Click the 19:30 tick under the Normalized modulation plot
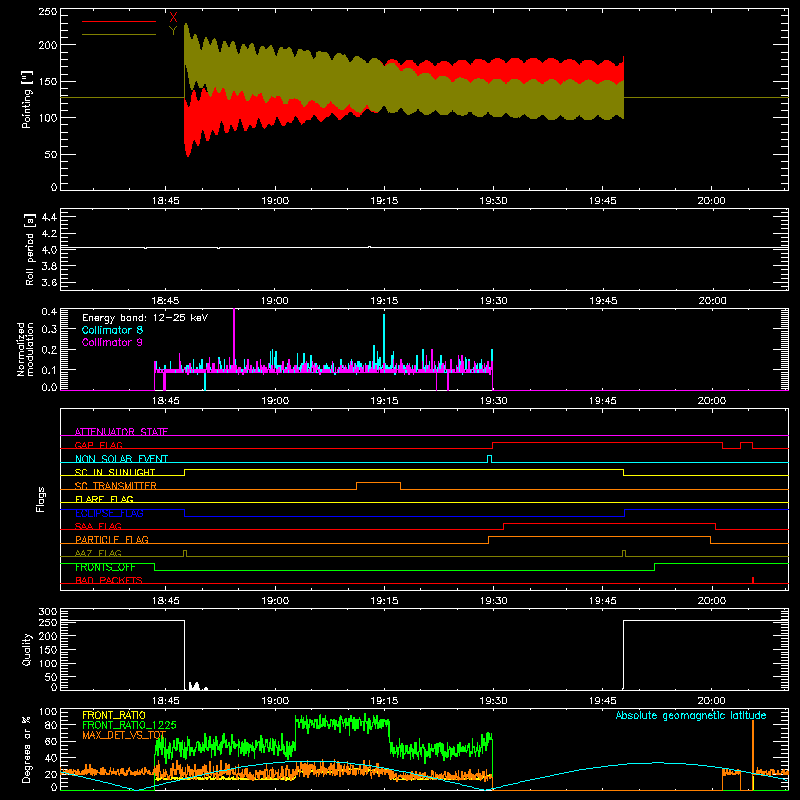This screenshot has width=800, height=800. (493, 401)
